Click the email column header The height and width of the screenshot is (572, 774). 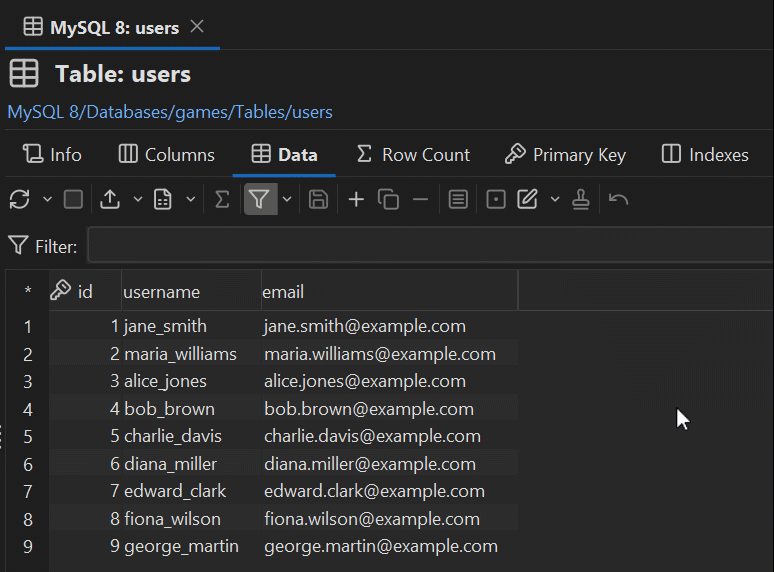point(389,291)
